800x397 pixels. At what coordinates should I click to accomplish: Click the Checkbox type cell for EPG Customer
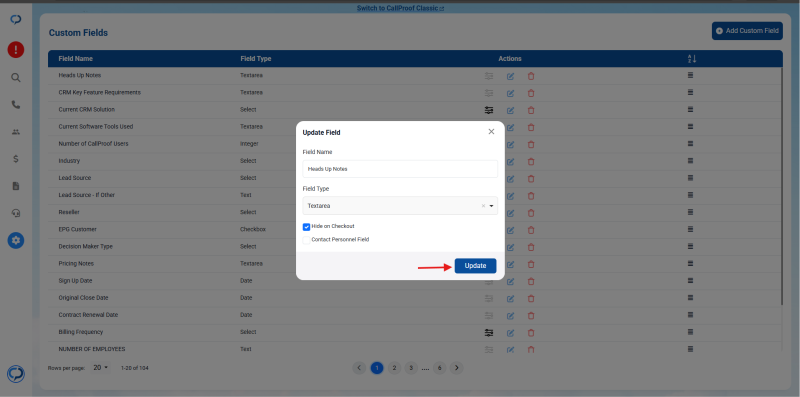(253, 230)
